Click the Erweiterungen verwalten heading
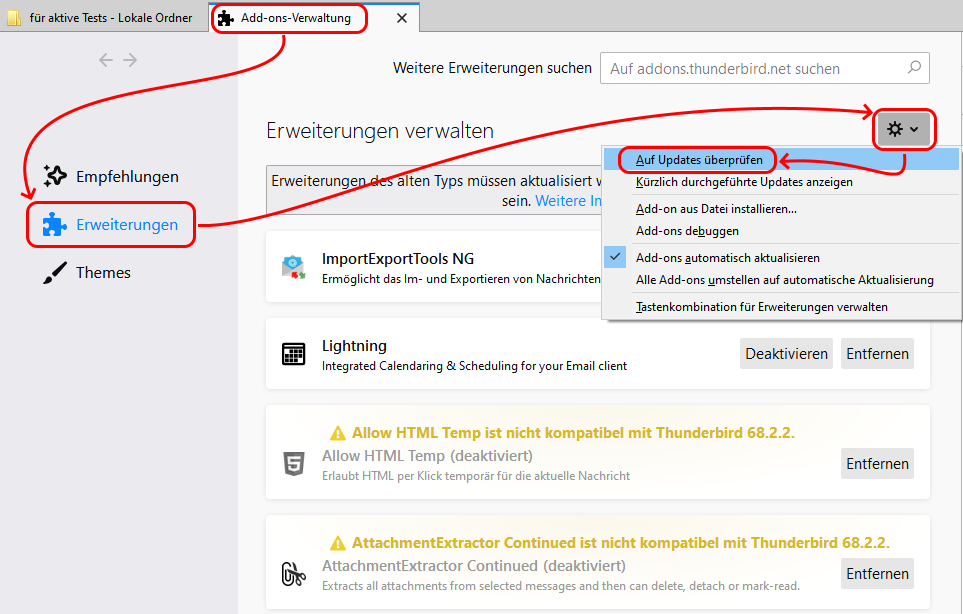 pyautogui.click(x=380, y=131)
